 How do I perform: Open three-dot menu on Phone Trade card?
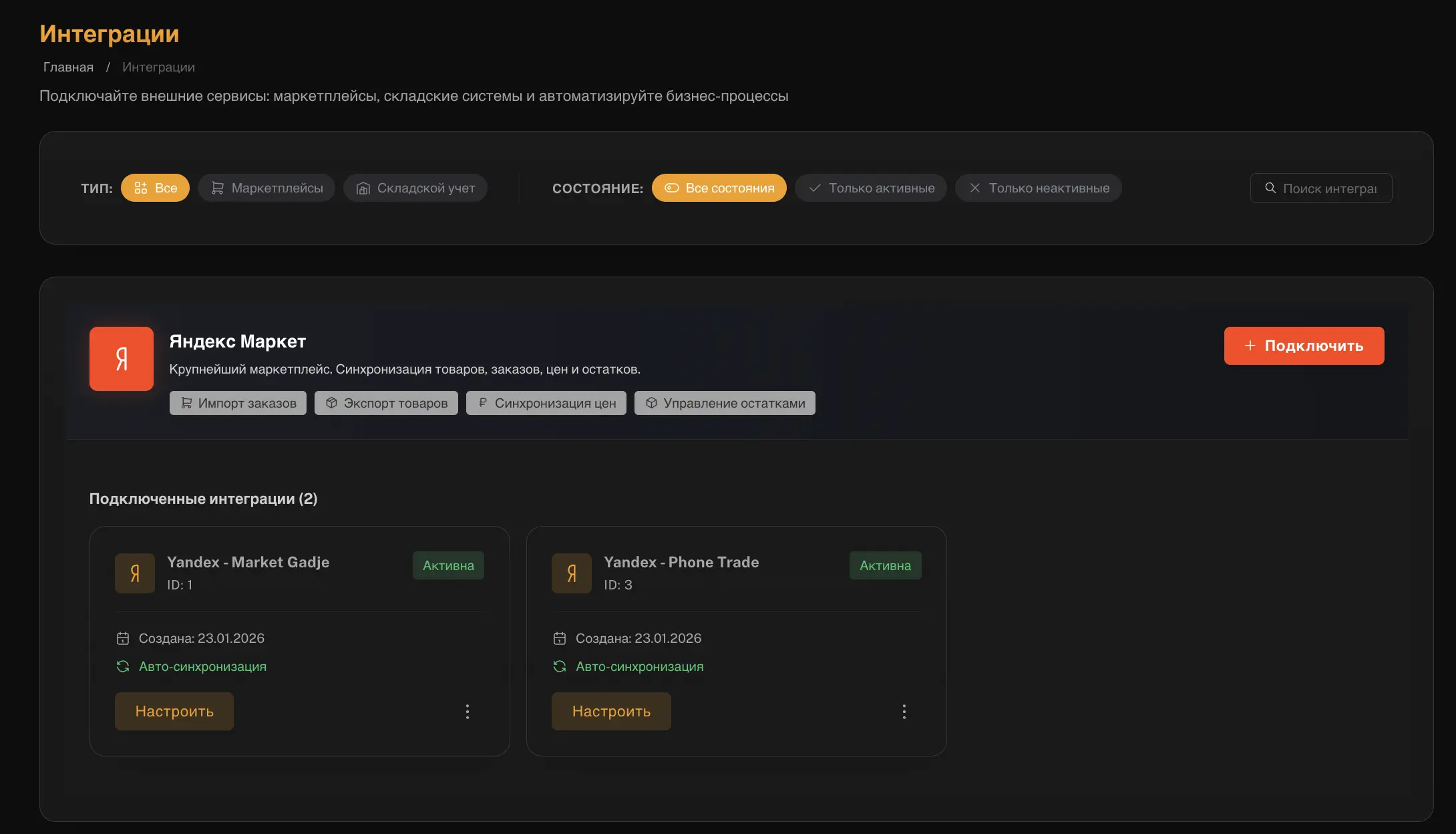[x=904, y=712]
